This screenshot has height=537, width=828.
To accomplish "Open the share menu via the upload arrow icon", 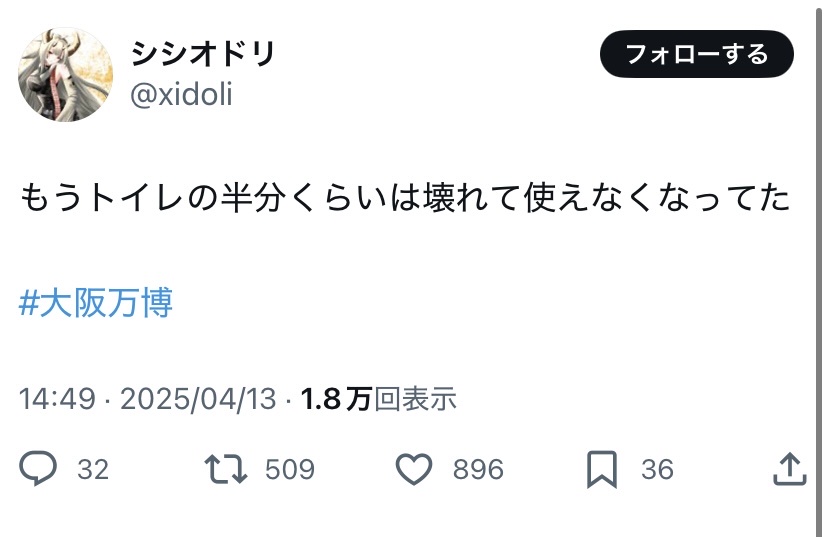I will coord(790,468).
